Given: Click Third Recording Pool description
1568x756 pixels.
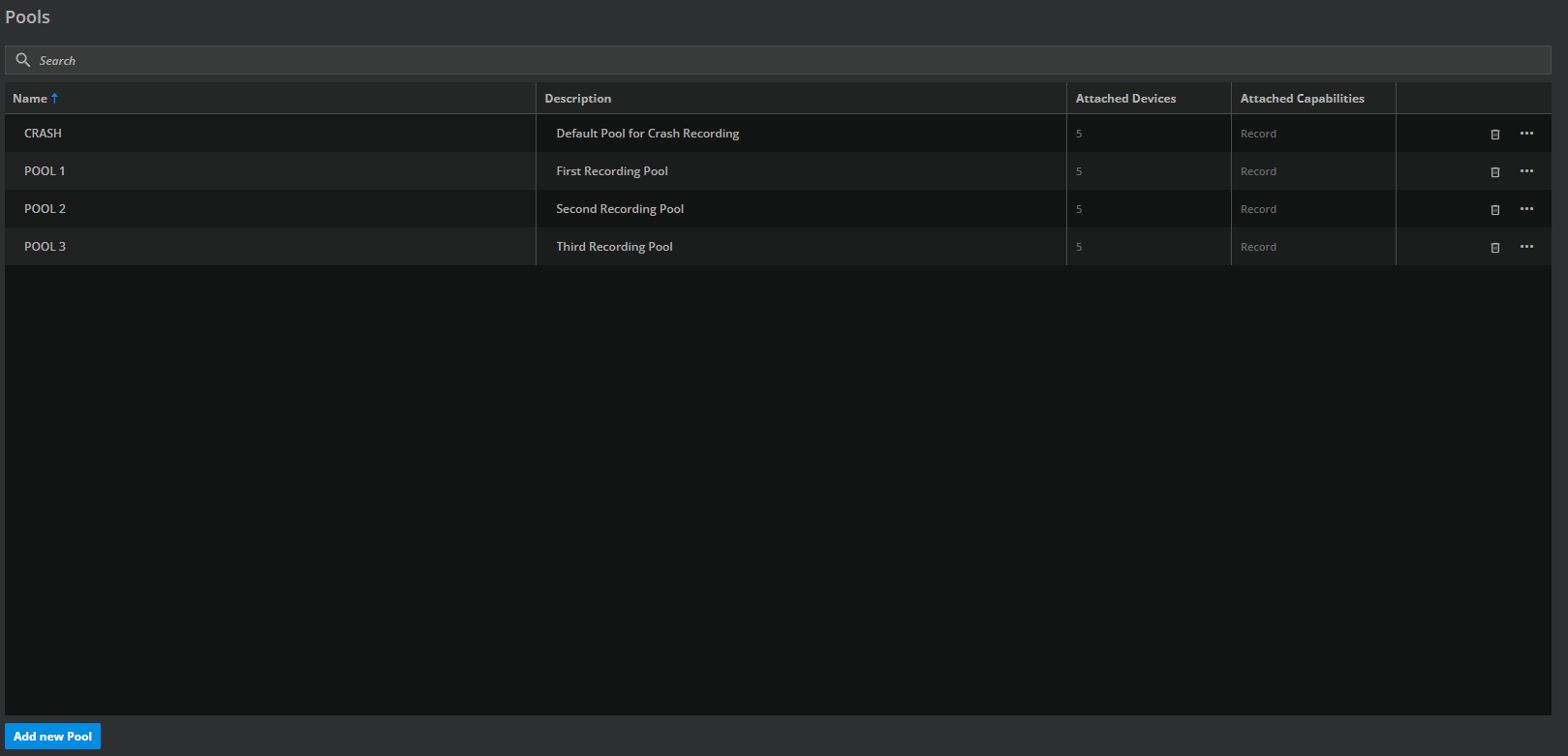Looking at the screenshot, I should click(614, 247).
